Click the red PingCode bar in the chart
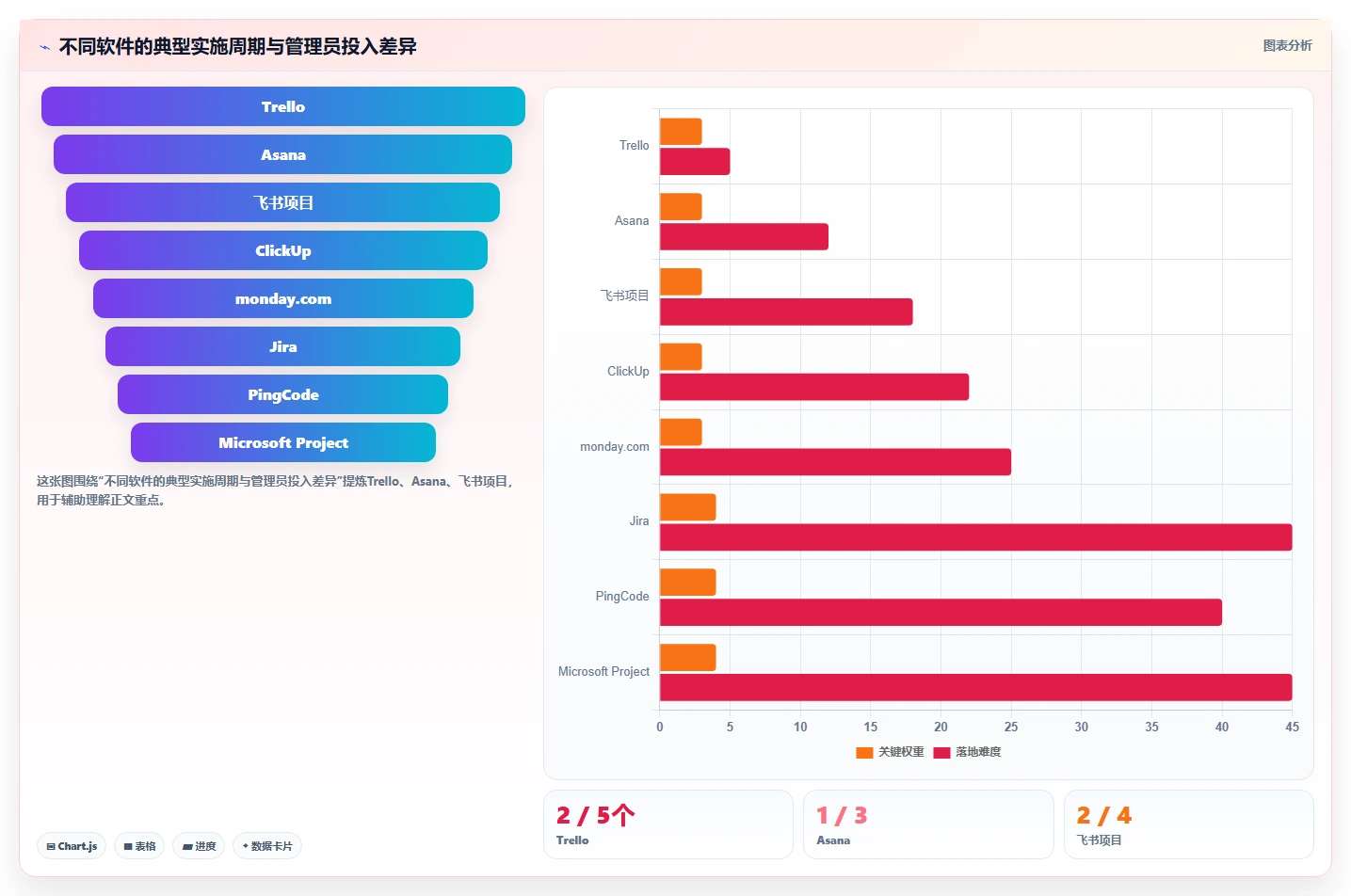 [941, 613]
